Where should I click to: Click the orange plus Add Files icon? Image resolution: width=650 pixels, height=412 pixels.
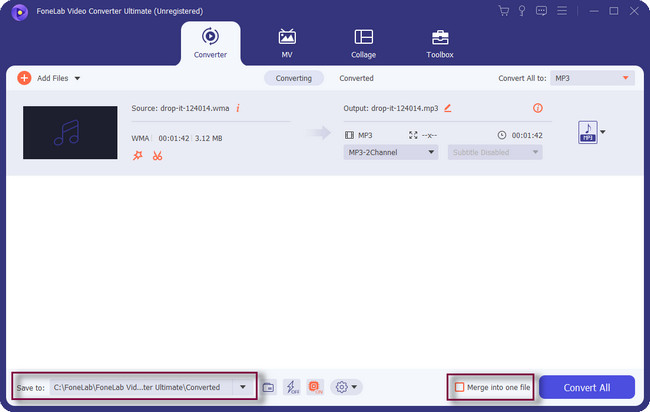(x=24, y=78)
